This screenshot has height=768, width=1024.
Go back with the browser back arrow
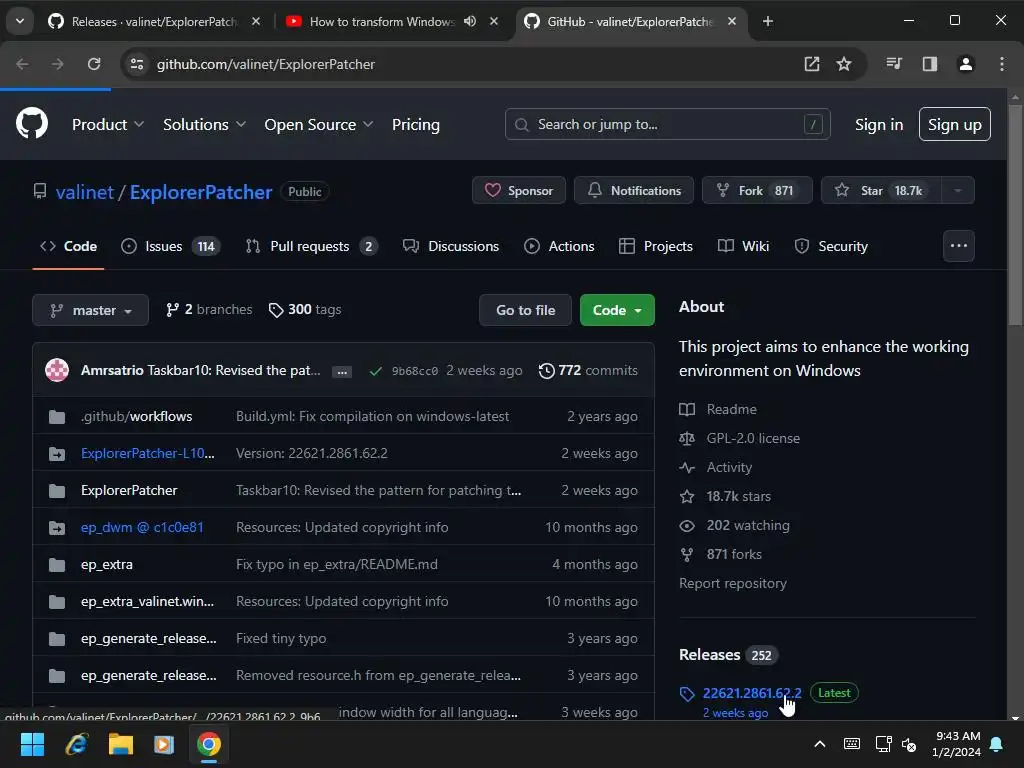pyautogui.click(x=22, y=64)
